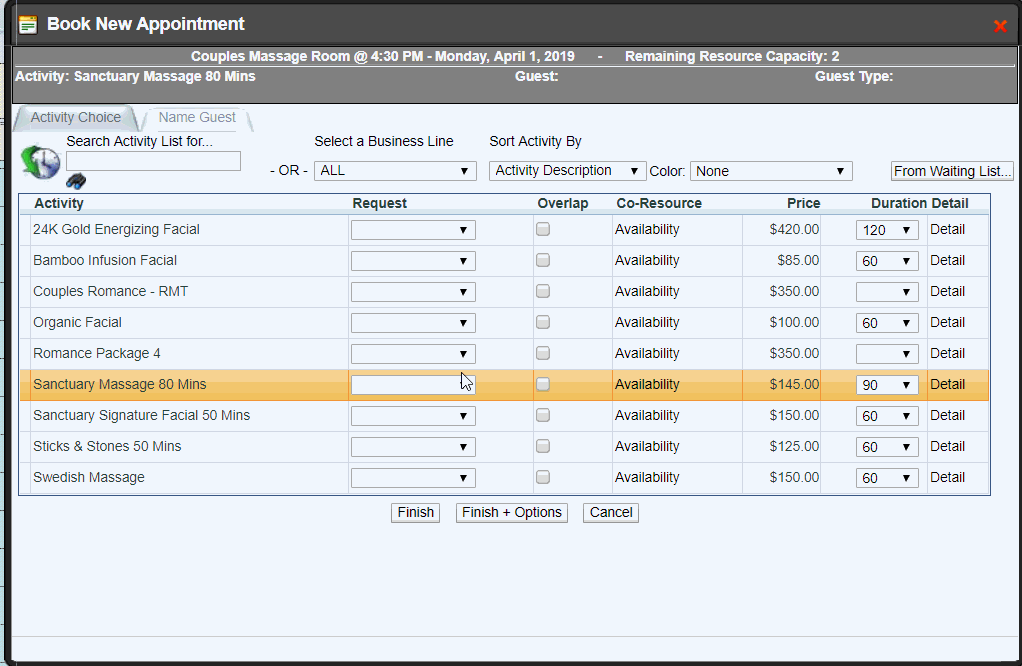Open Duration dropdown for Bamboo Infusion Facial
Image resolution: width=1022 pixels, height=666 pixels.
coord(887,261)
